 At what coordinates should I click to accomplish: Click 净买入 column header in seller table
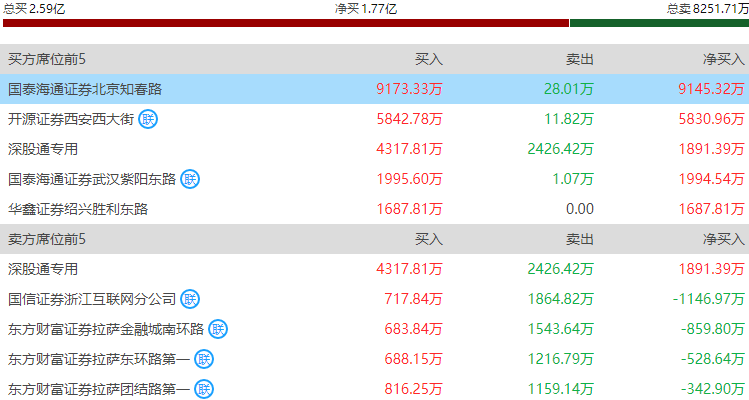coord(723,239)
